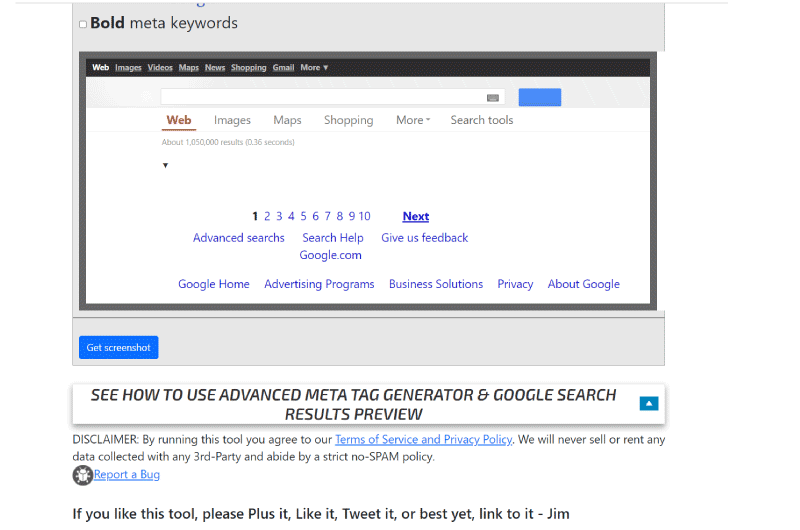Viewport: 800px width, 530px height.
Task: Go to results page 7
Action: [x=328, y=216]
